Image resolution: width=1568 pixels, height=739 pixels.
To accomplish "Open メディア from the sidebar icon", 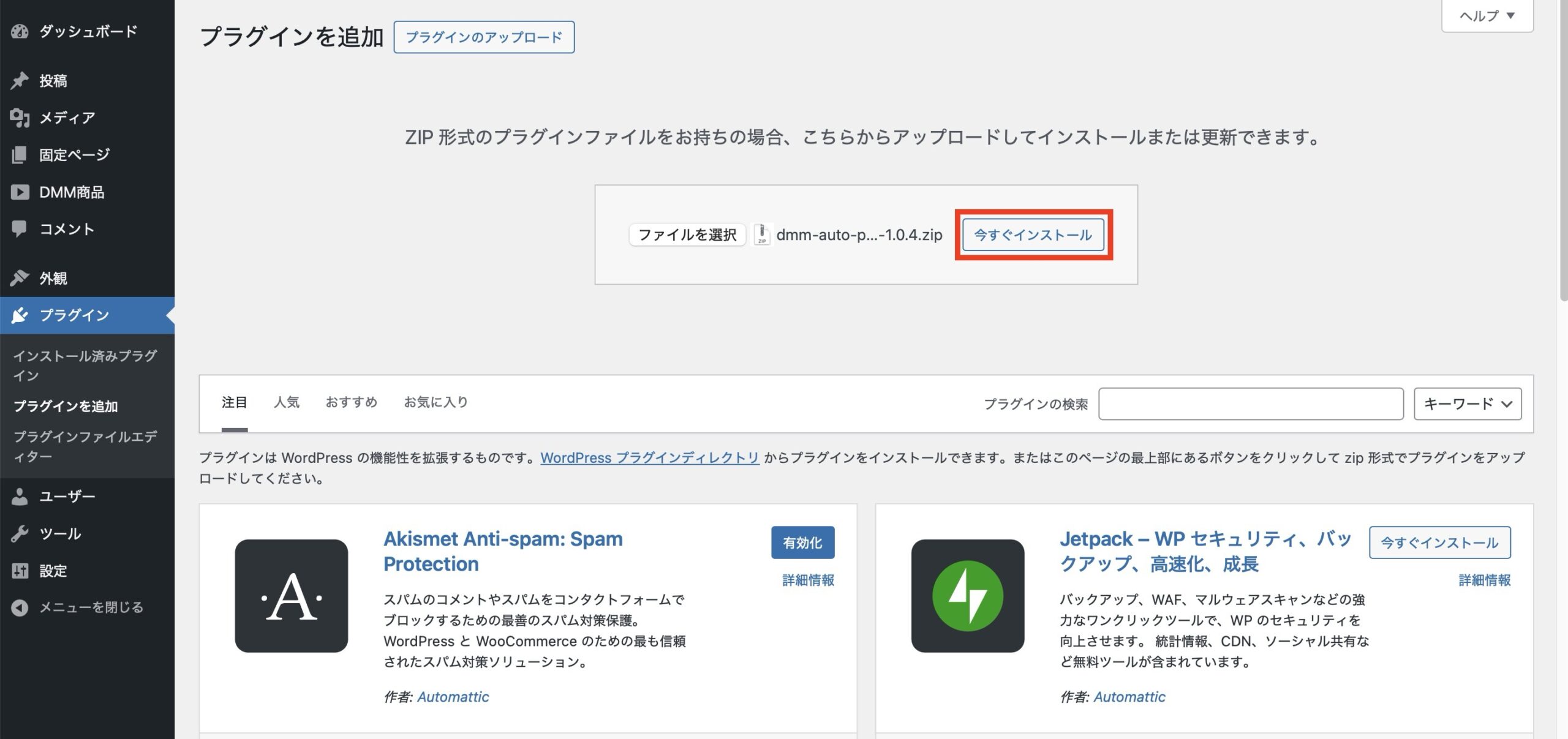I will pos(20,118).
